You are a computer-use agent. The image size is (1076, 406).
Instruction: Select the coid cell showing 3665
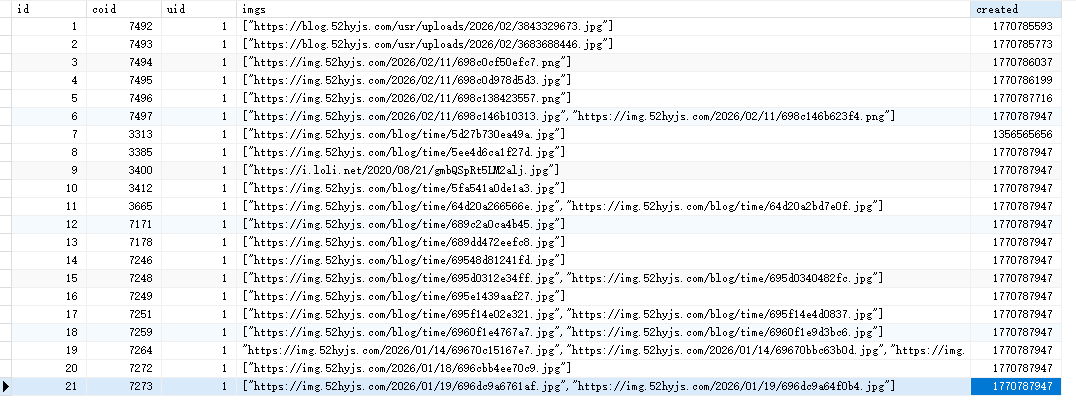click(124, 206)
